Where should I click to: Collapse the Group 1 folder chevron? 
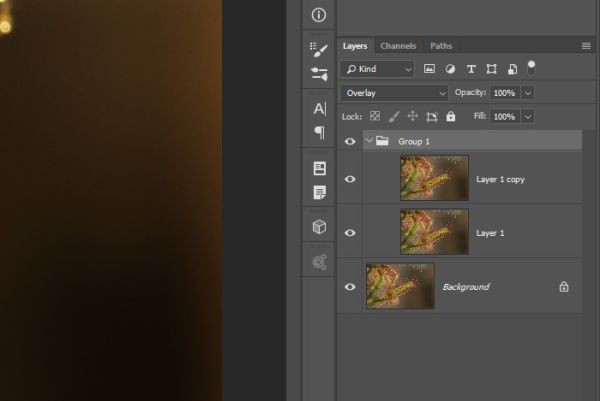point(369,141)
